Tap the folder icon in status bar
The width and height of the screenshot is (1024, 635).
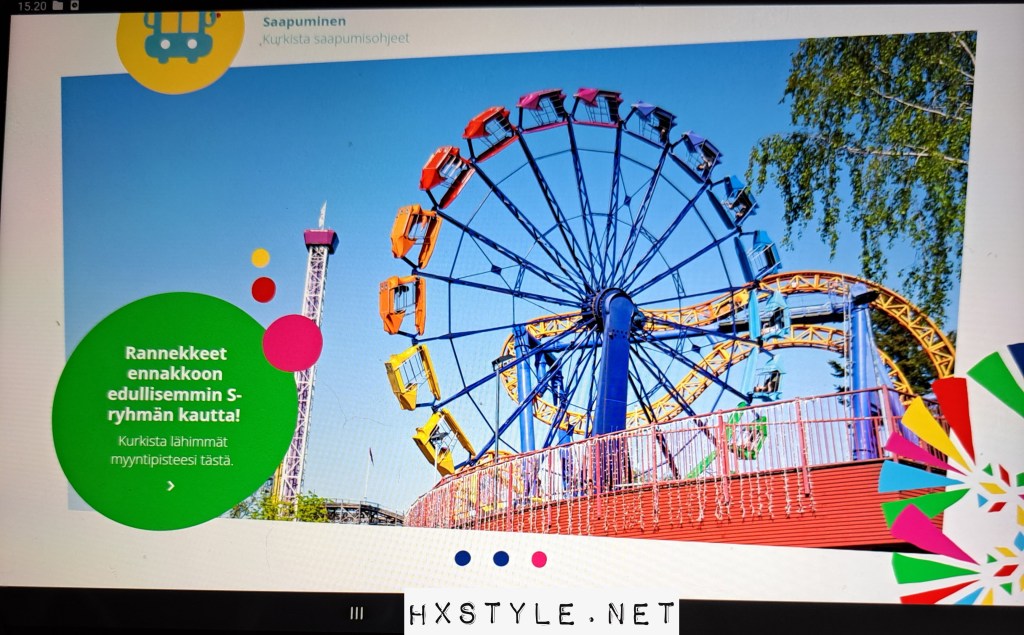tap(58, 6)
